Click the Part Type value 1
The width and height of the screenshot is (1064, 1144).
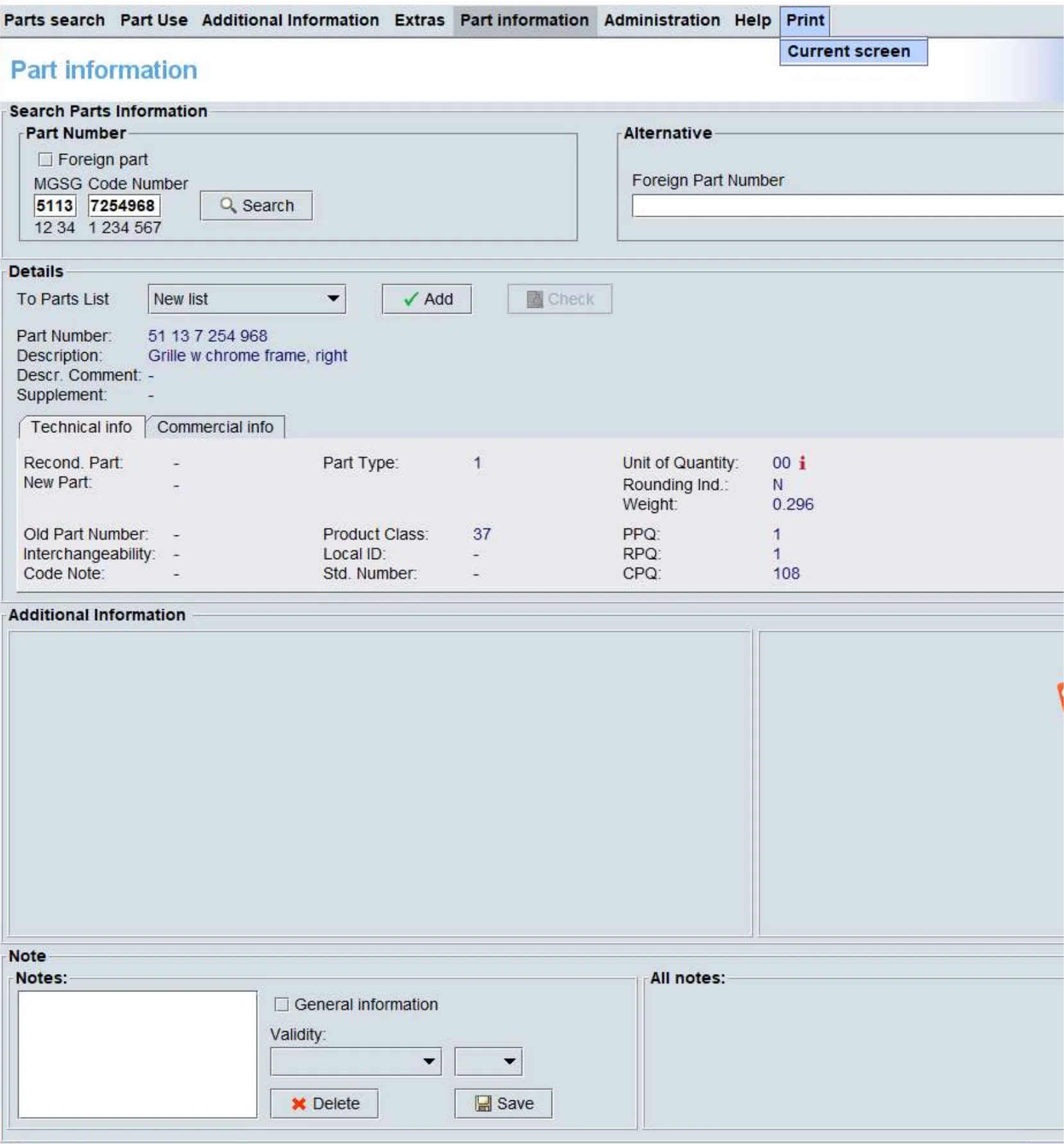pos(477,463)
